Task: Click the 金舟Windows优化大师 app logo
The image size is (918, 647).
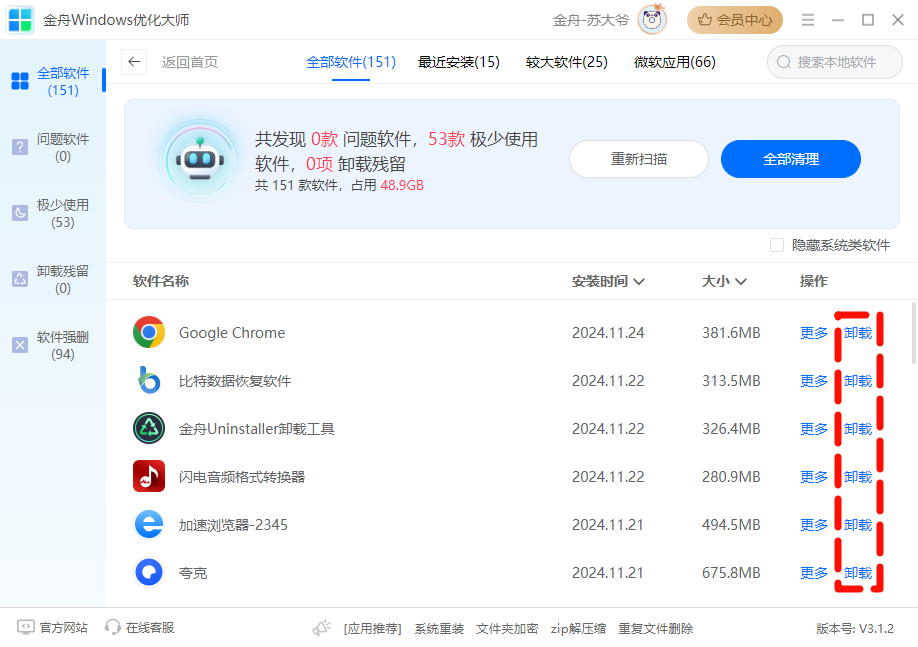Action: [20, 20]
